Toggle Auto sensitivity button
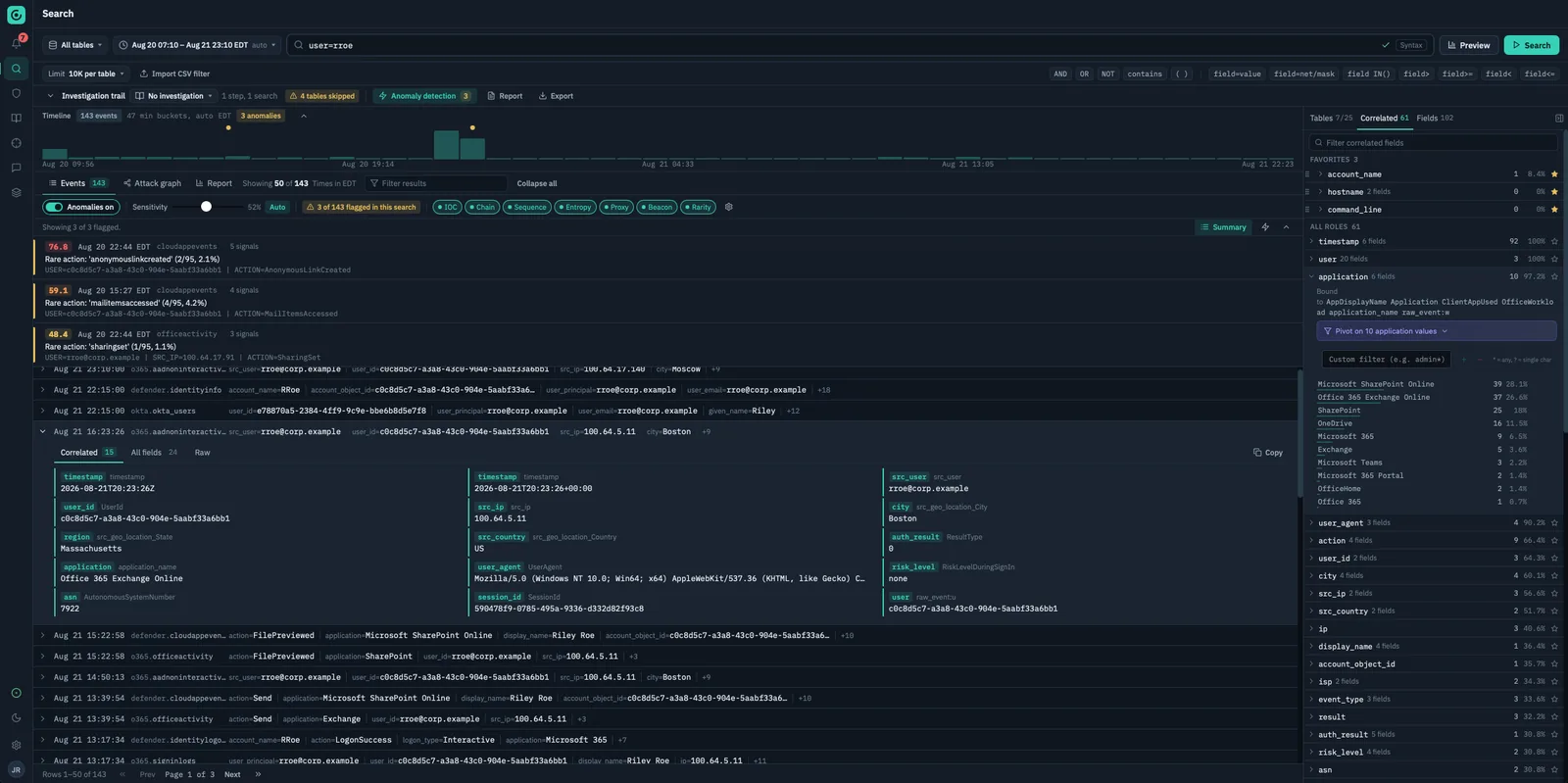This screenshot has height=783, width=1568. coord(277,207)
